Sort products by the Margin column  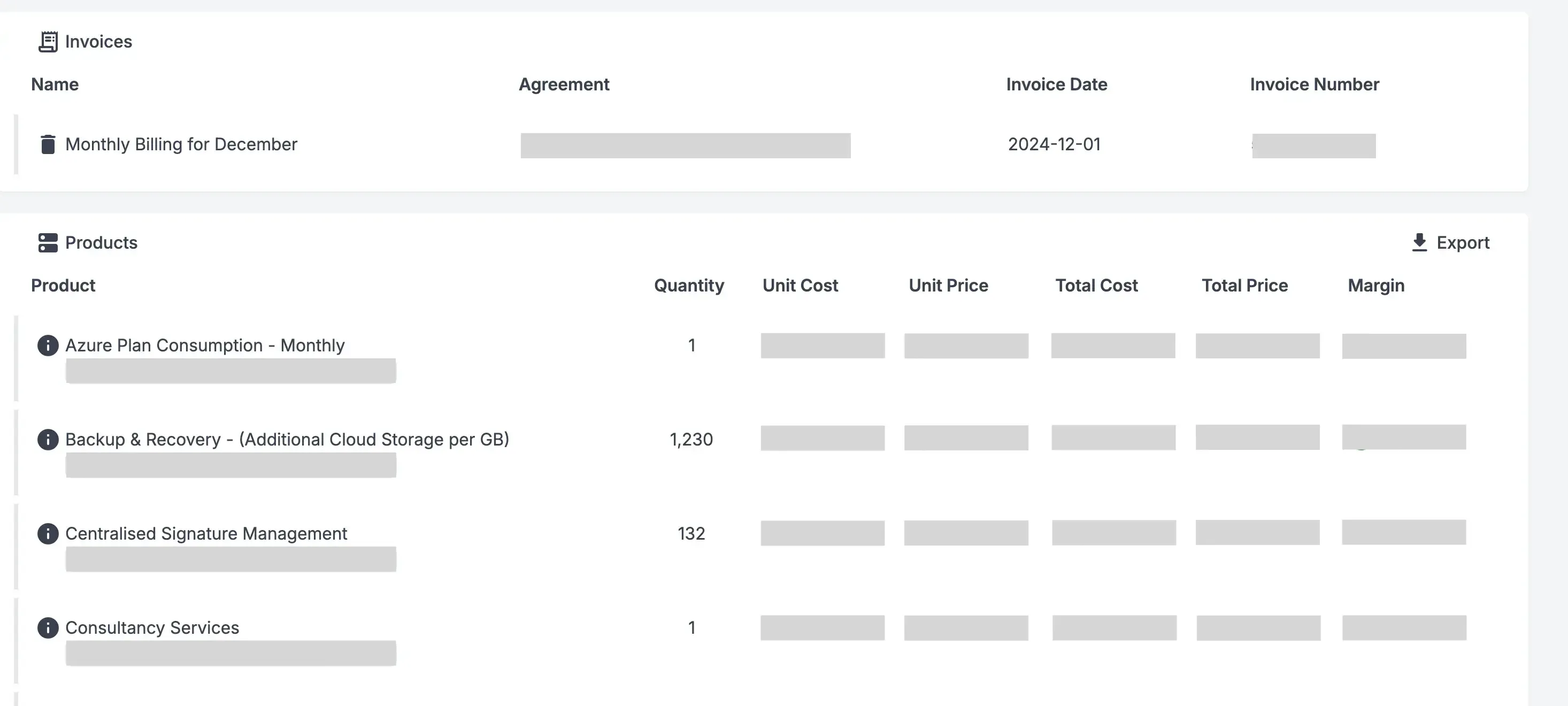[1375, 286]
